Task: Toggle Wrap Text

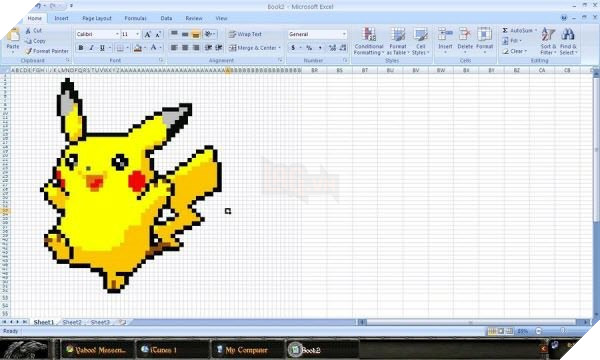Action: pyautogui.click(x=245, y=34)
